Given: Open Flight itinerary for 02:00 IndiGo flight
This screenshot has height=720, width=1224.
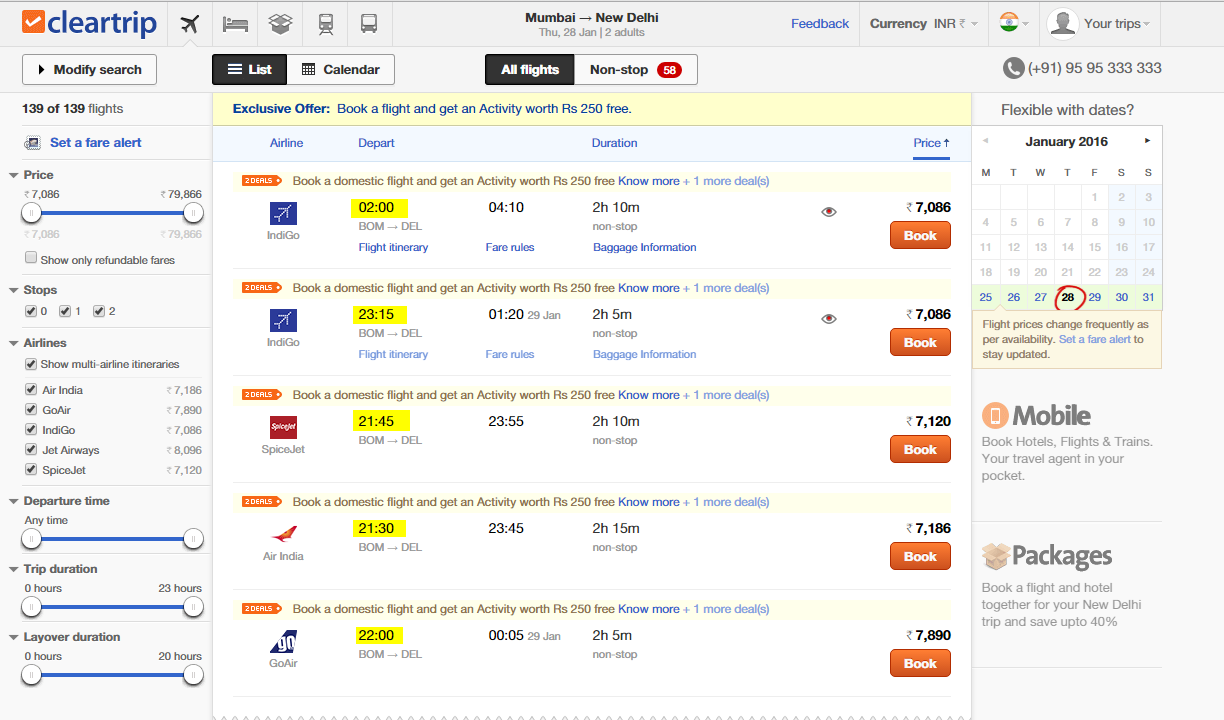Looking at the screenshot, I should tap(393, 247).
